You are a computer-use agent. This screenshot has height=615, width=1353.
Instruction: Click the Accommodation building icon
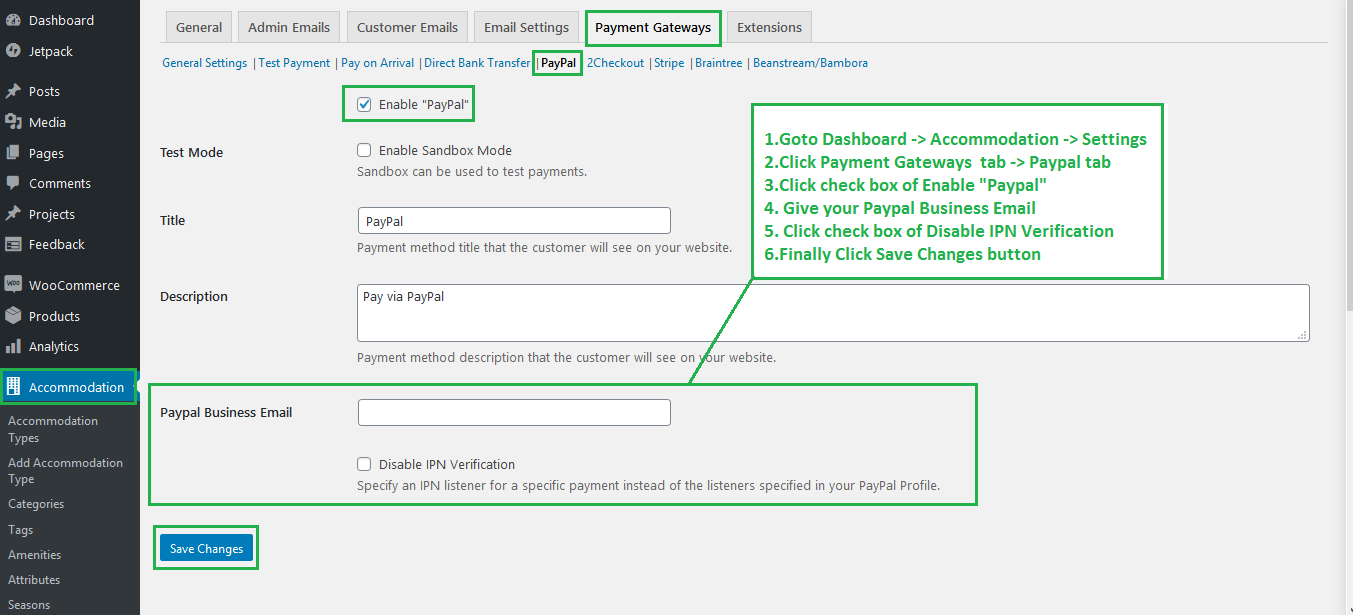click(13, 387)
